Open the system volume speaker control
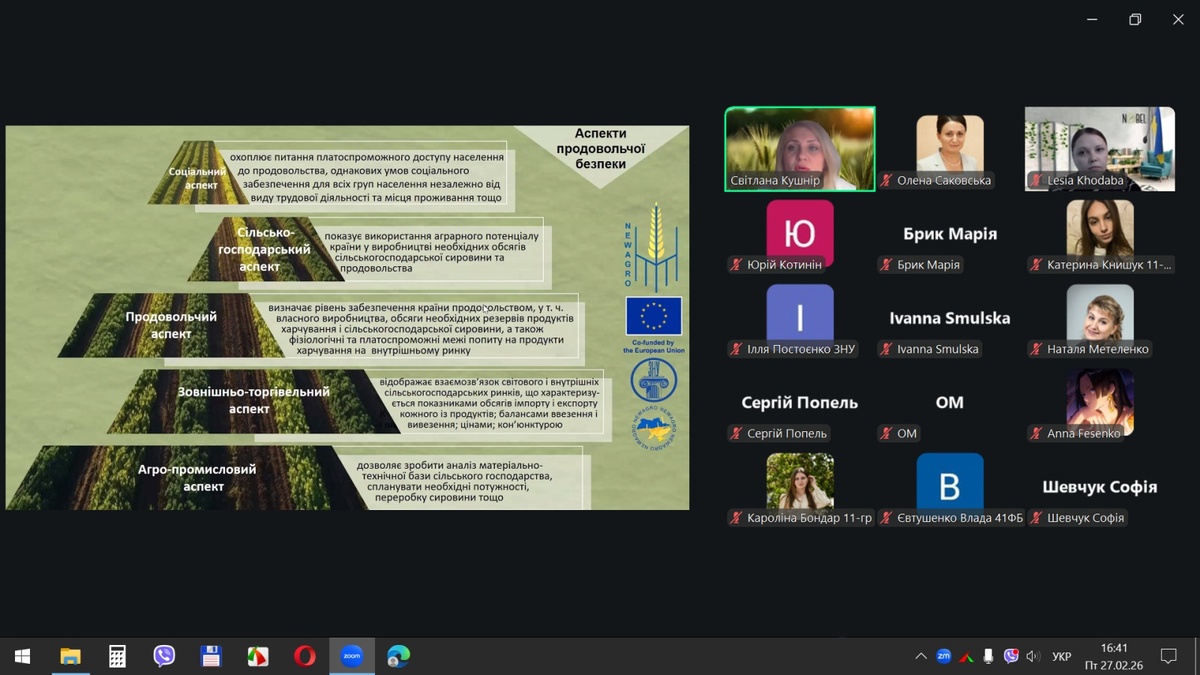The image size is (1200, 675). pos(1034,656)
